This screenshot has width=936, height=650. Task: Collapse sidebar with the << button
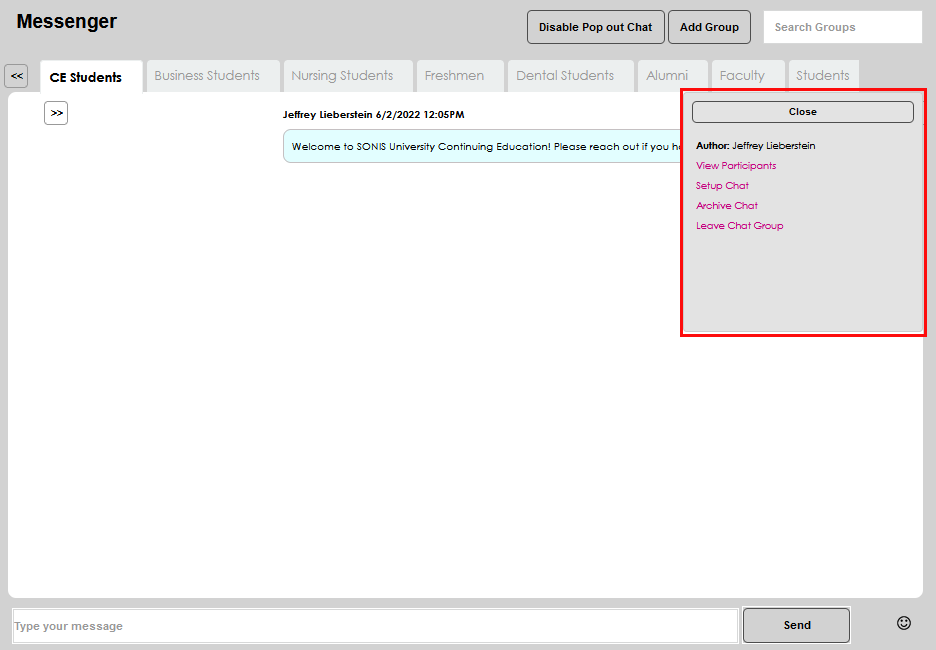[16, 76]
